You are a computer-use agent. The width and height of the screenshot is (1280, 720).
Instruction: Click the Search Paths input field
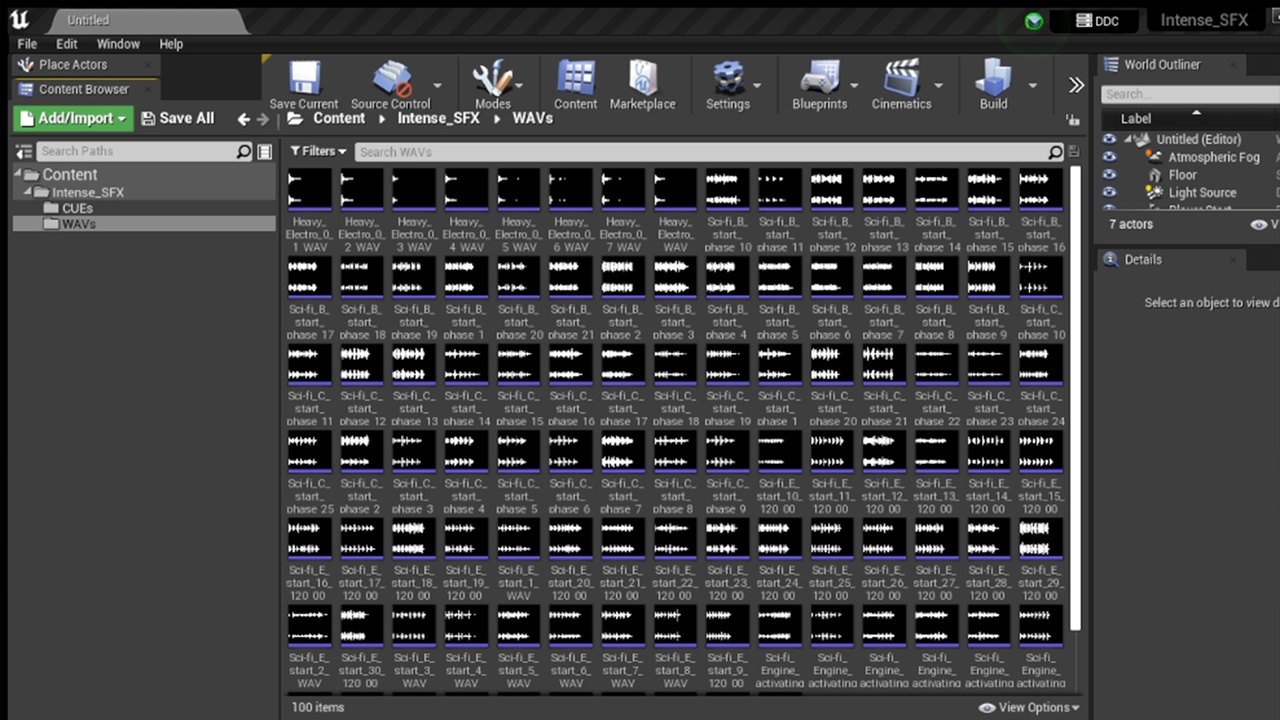coord(135,151)
